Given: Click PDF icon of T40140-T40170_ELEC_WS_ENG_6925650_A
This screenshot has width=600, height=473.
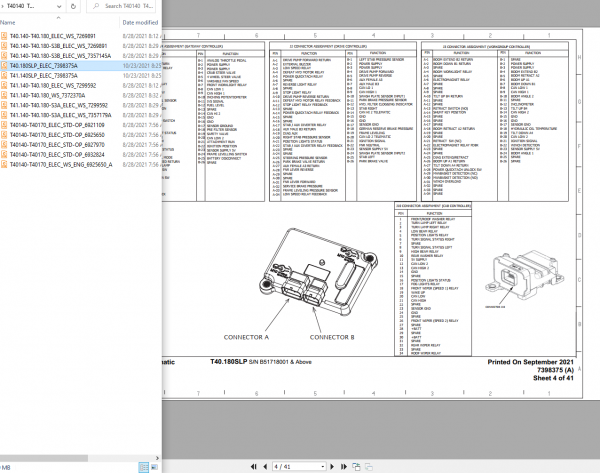Looking at the screenshot, I should [4, 165].
